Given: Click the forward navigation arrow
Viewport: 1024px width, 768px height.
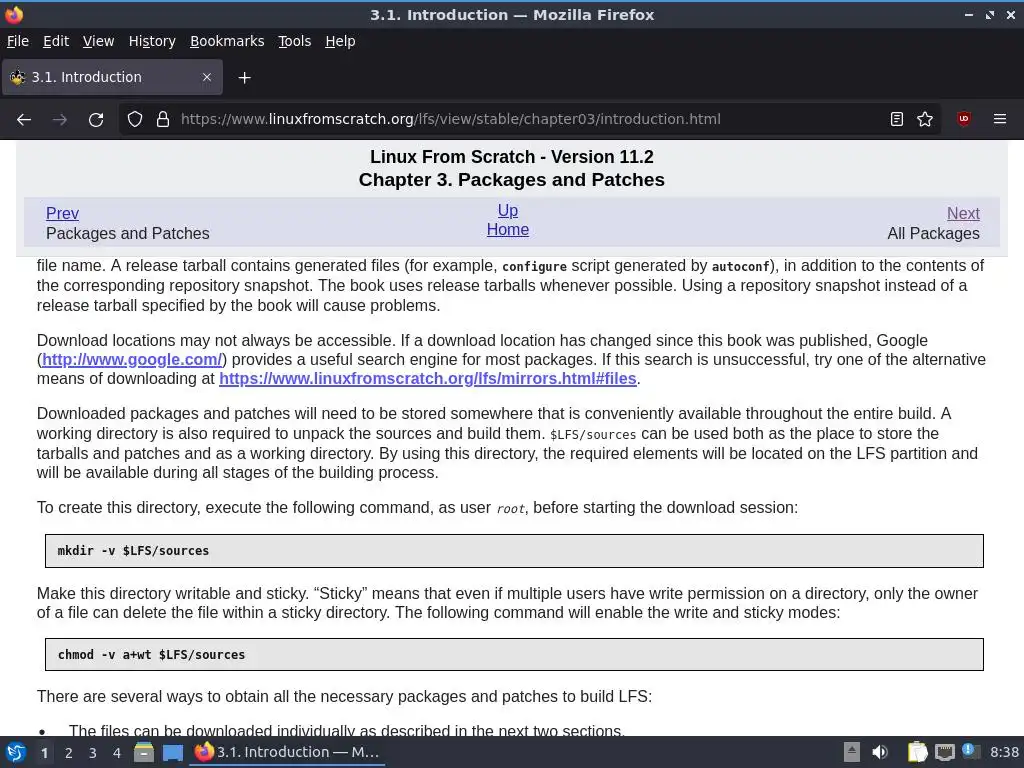Looking at the screenshot, I should point(59,120).
